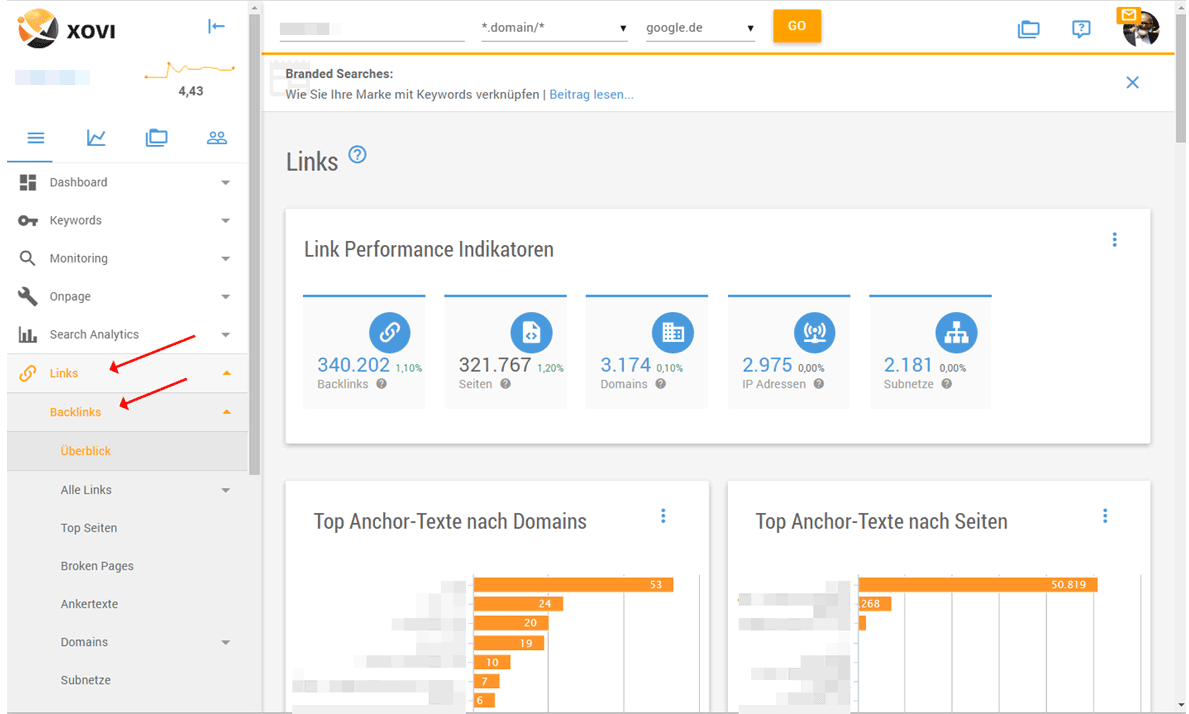Open the mail notification icon
Image resolution: width=1189 pixels, height=714 pixels.
point(1128,14)
